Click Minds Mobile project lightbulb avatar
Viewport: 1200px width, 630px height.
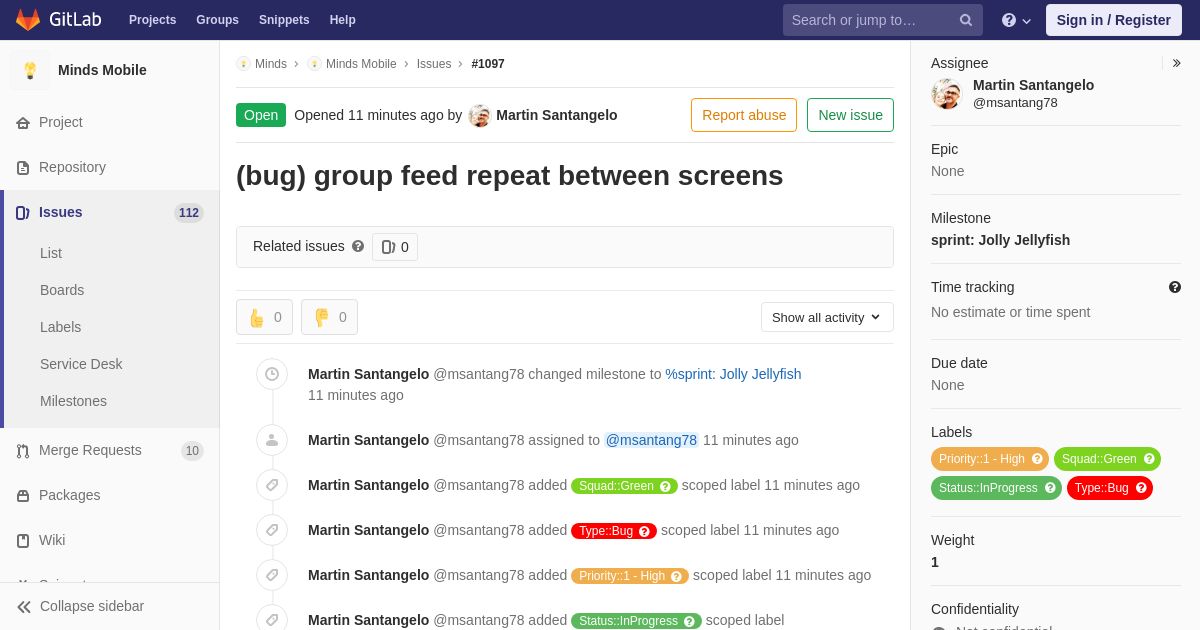coord(30,70)
